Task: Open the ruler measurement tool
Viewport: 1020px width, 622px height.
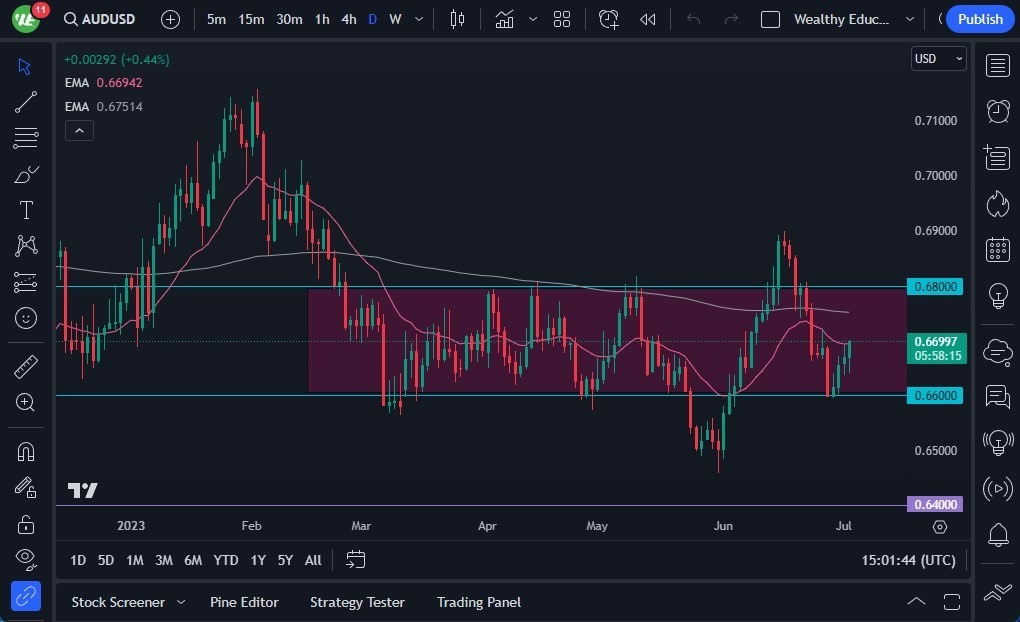Action: (x=26, y=366)
